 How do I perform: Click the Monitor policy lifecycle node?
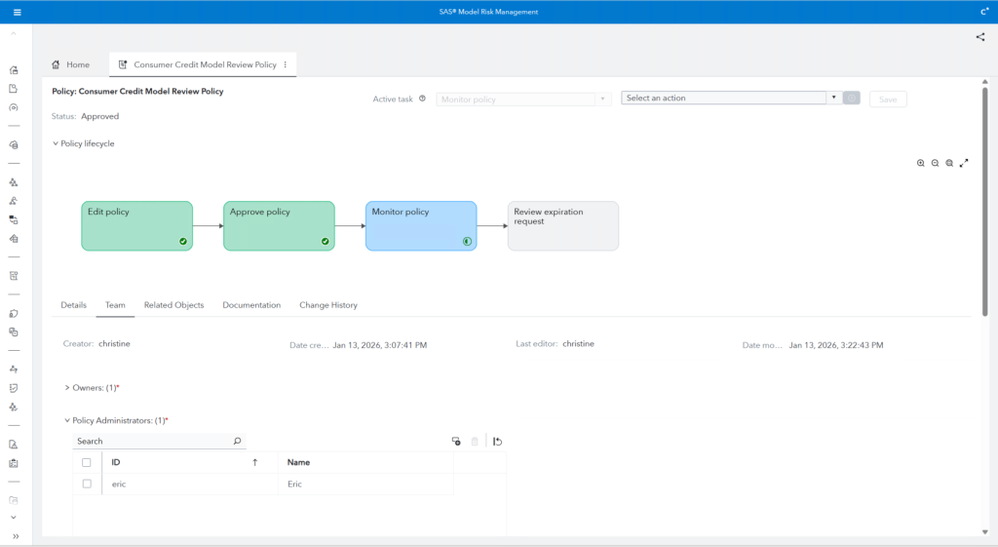(x=421, y=226)
